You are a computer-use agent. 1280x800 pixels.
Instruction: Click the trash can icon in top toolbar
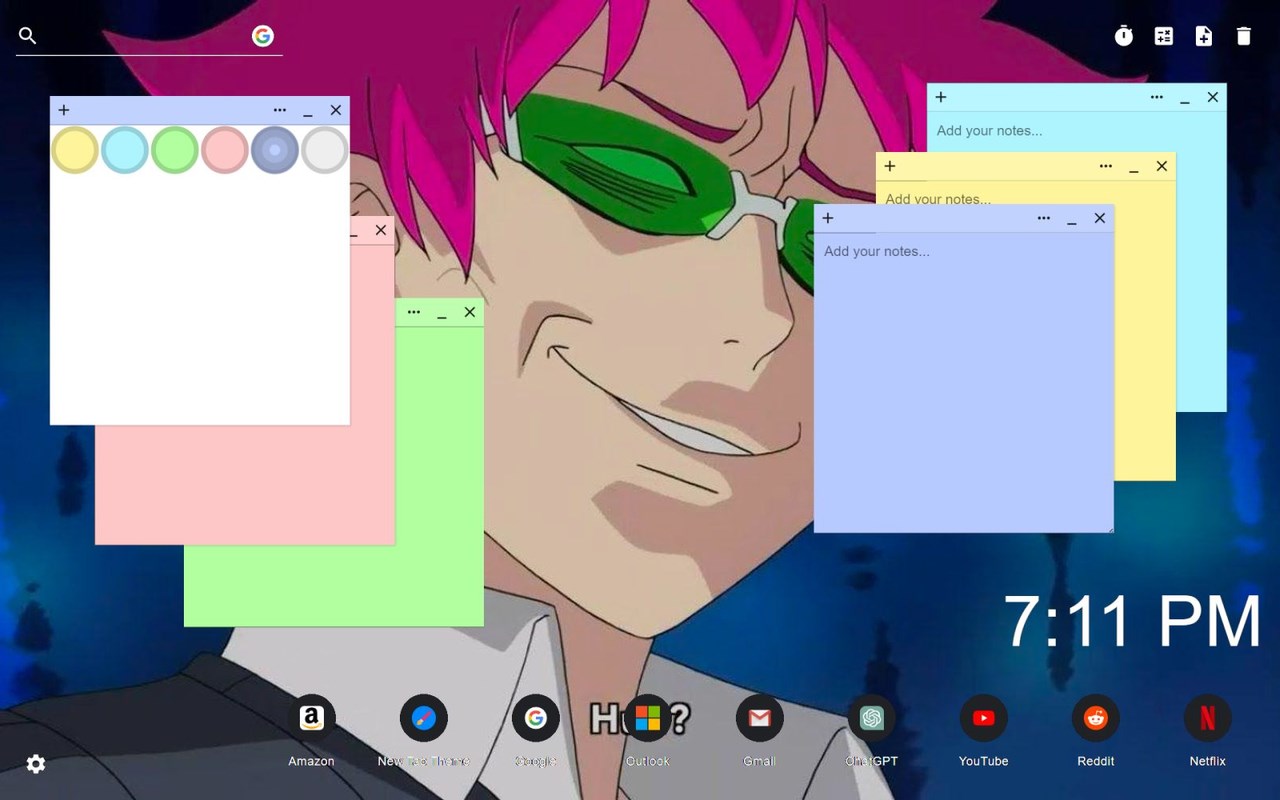1244,36
